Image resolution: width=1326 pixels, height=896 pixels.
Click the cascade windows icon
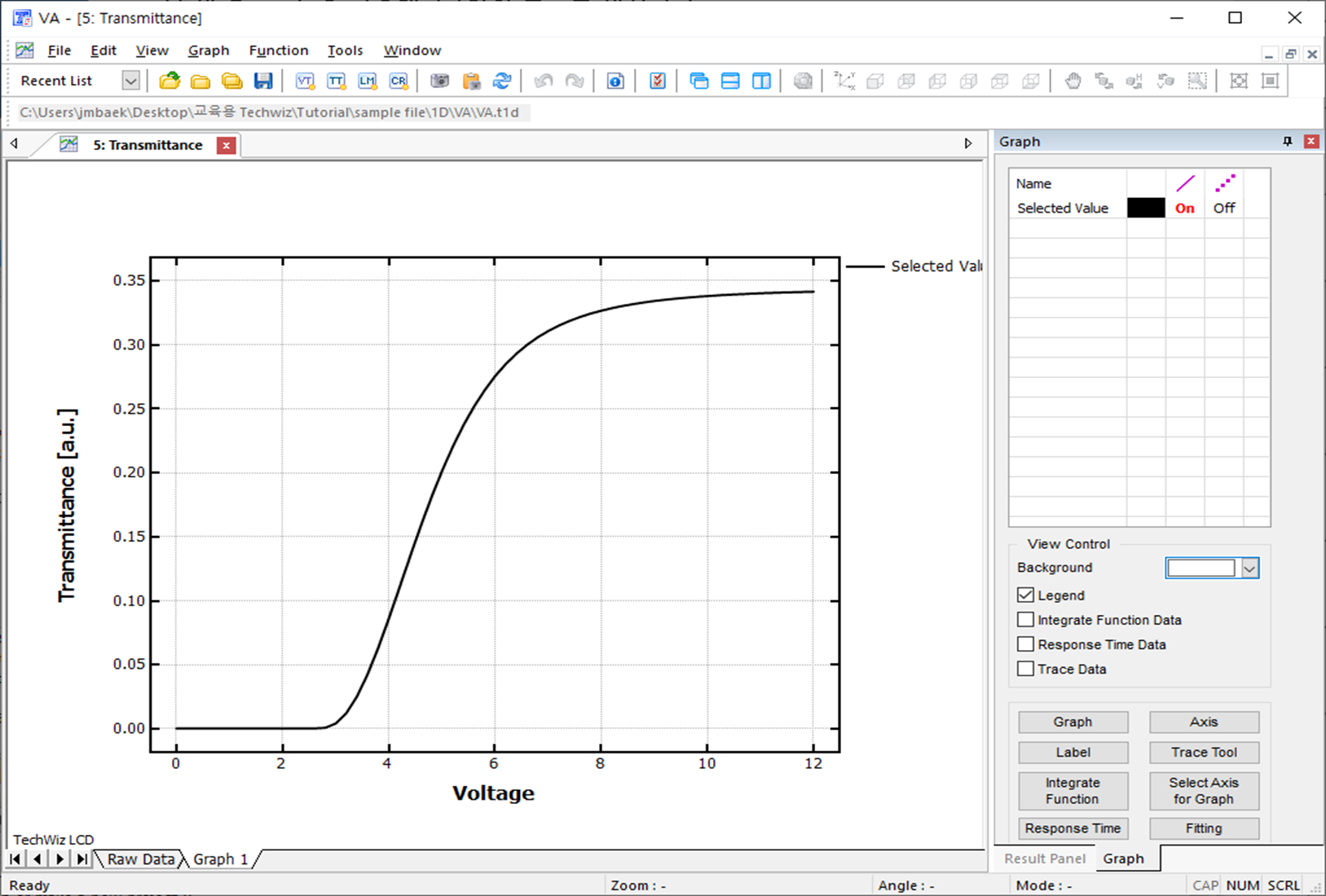(x=698, y=81)
